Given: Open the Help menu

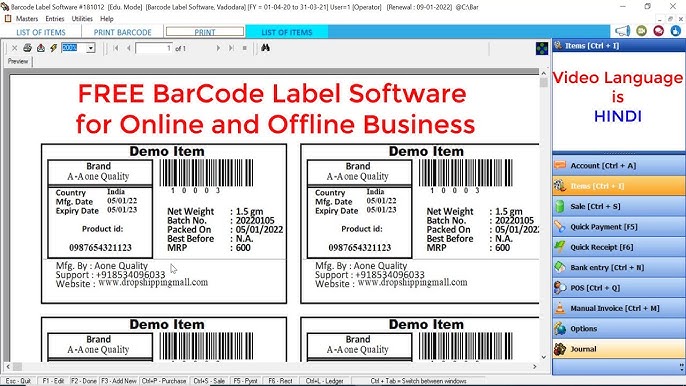Looking at the screenshot, I should tap(107, 19).
